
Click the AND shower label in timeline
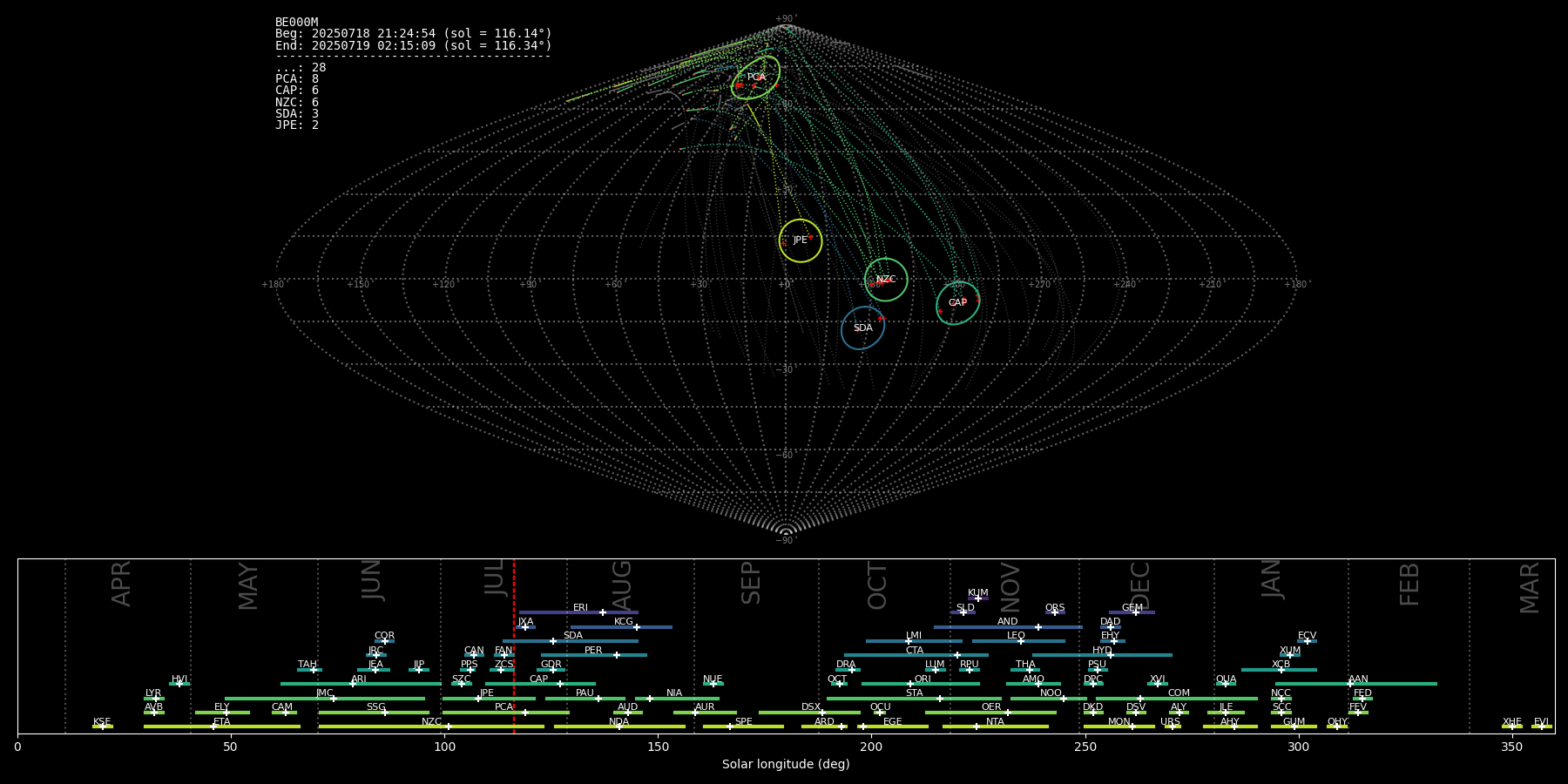pyautogui.click(x=1008, y=622)
